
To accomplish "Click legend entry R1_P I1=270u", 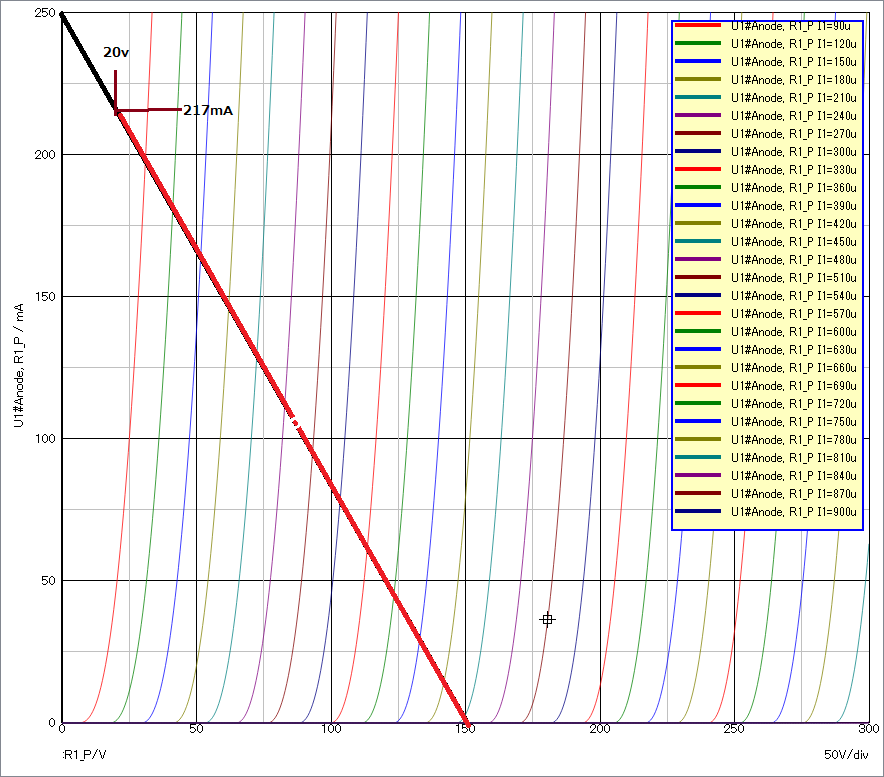I will click(x=766, y=134).
